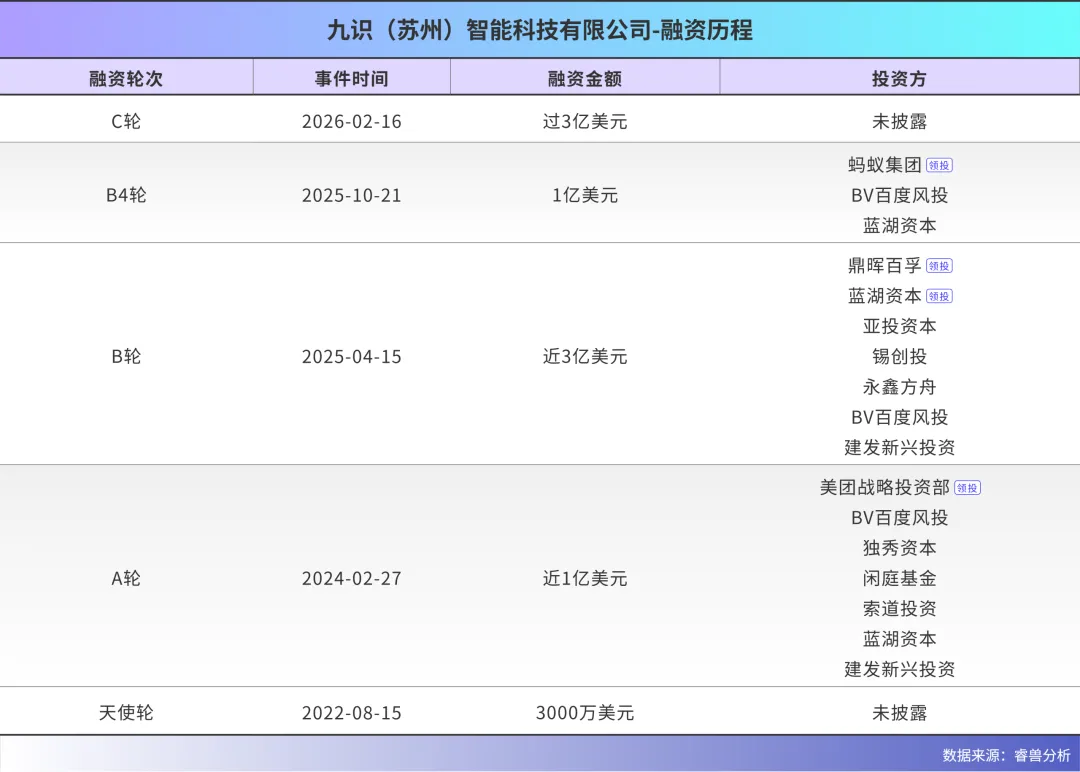Click investor 锡创投

click(900, 356)
